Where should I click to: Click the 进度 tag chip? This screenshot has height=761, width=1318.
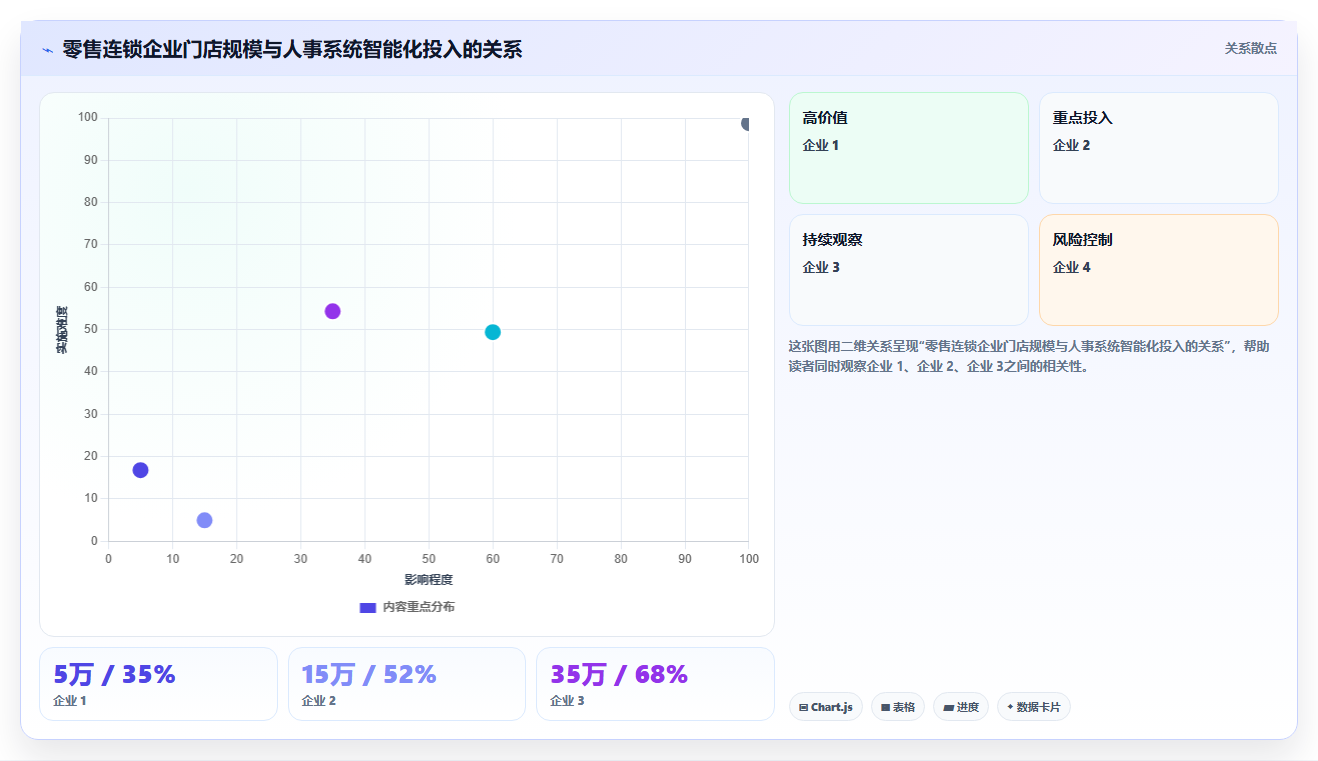961,707
